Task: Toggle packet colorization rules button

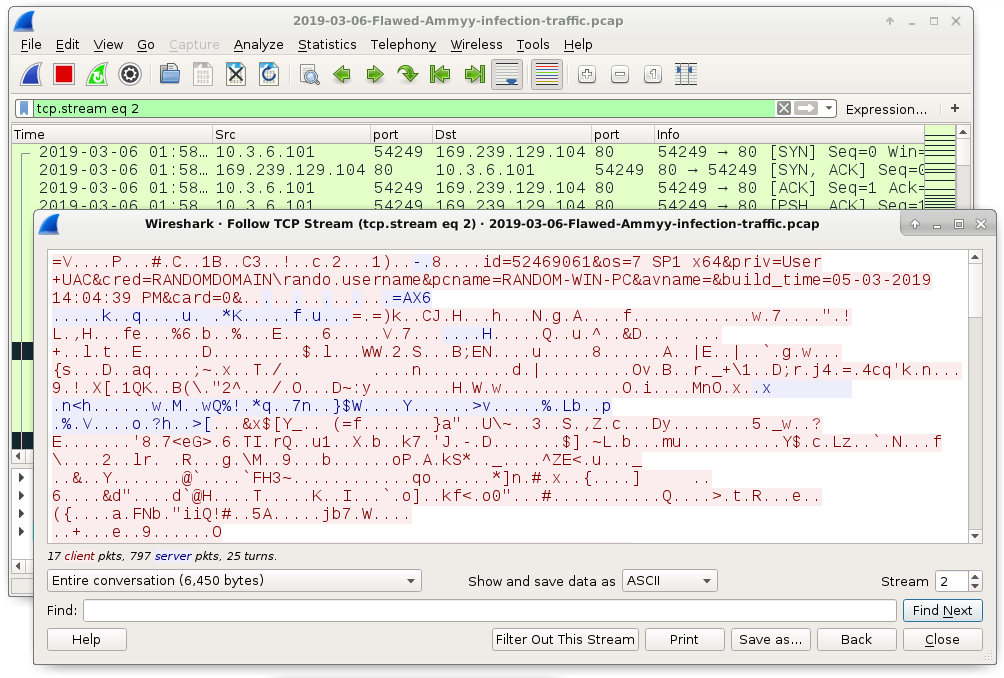Action: (547, 74)
